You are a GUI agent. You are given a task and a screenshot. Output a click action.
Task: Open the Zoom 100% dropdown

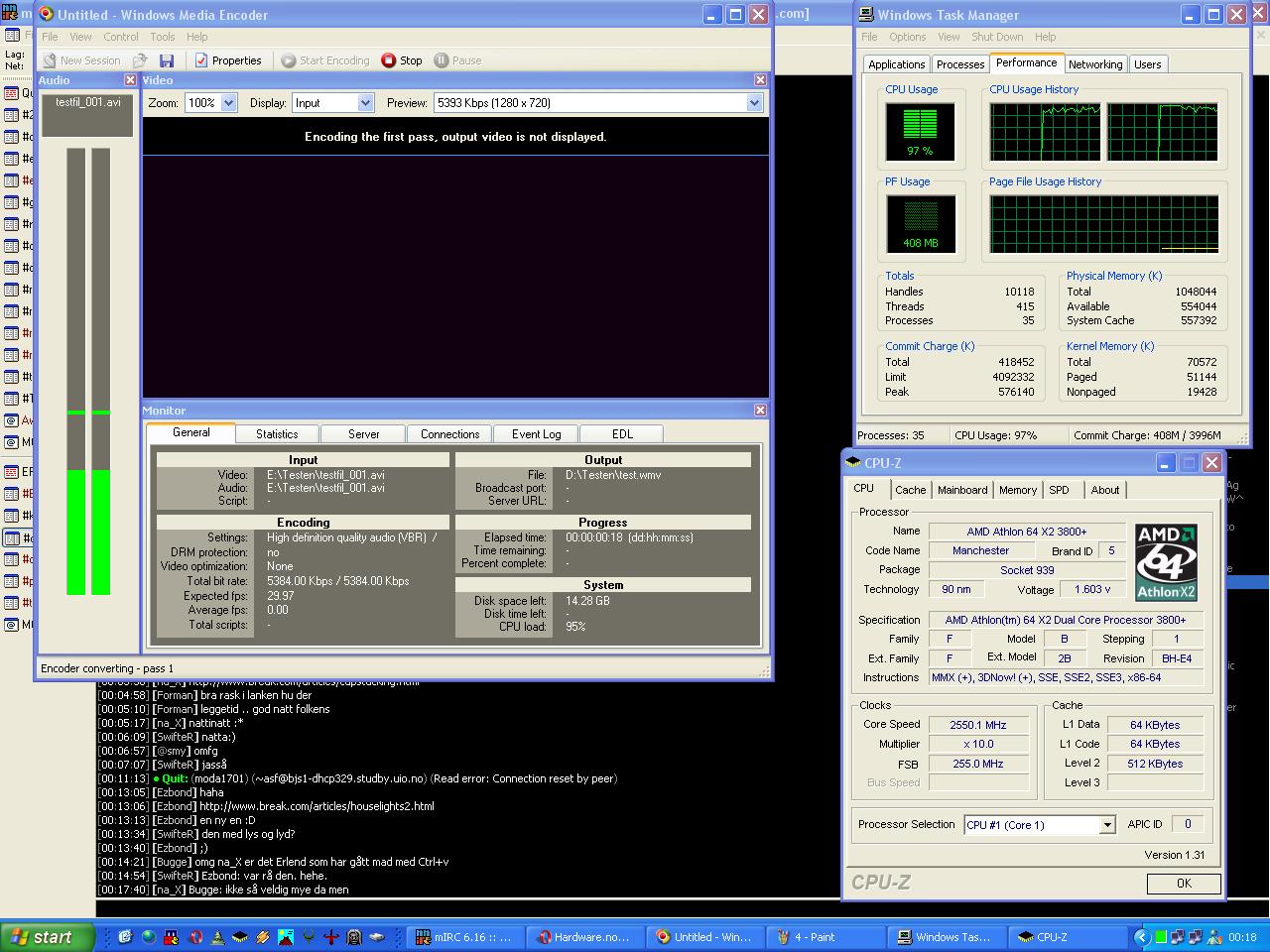pos(229,103)
